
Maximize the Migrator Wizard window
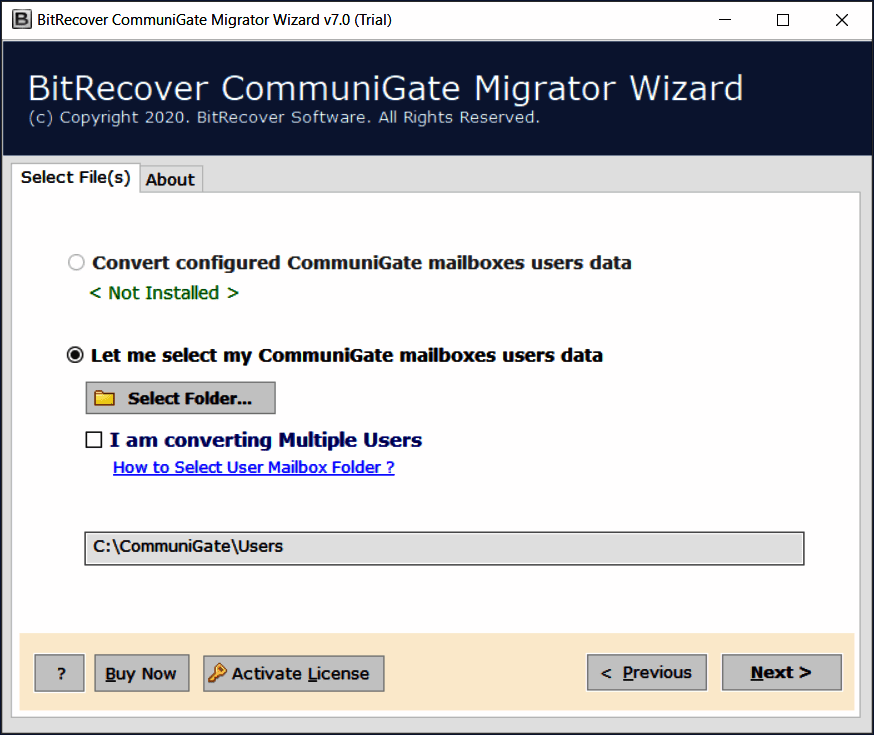pos(783,20)
